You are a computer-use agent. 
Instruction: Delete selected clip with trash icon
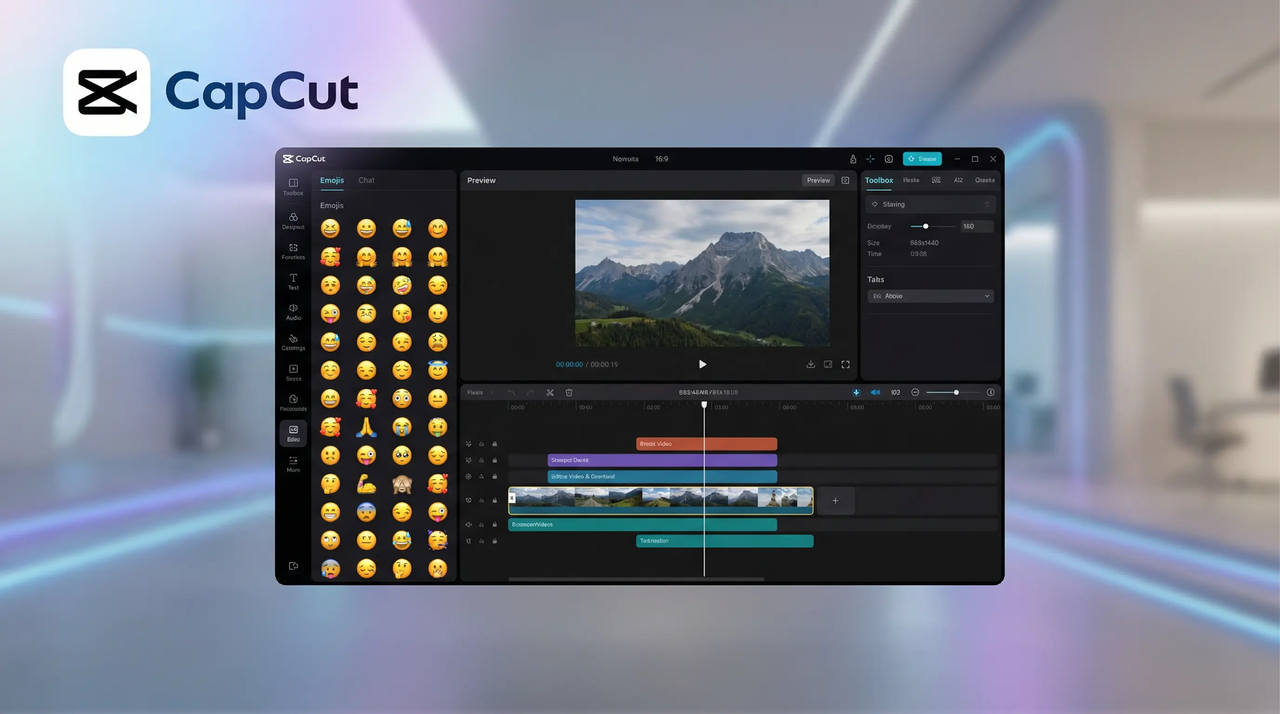569,393
